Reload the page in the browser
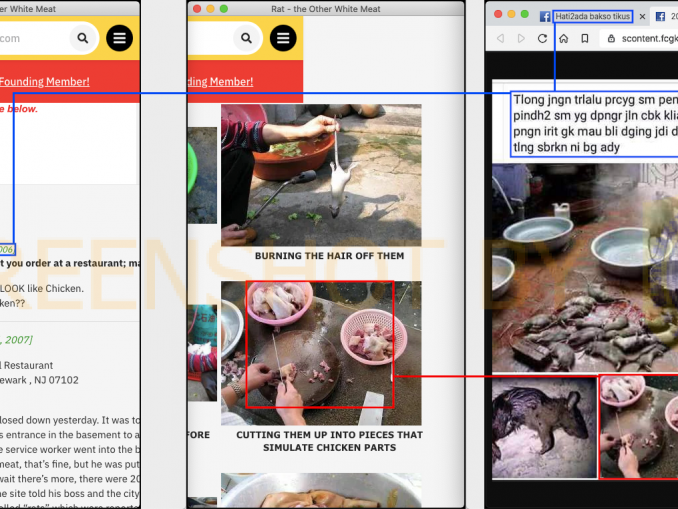The width and height of the screenshot is (678, 509). point(542,38)
